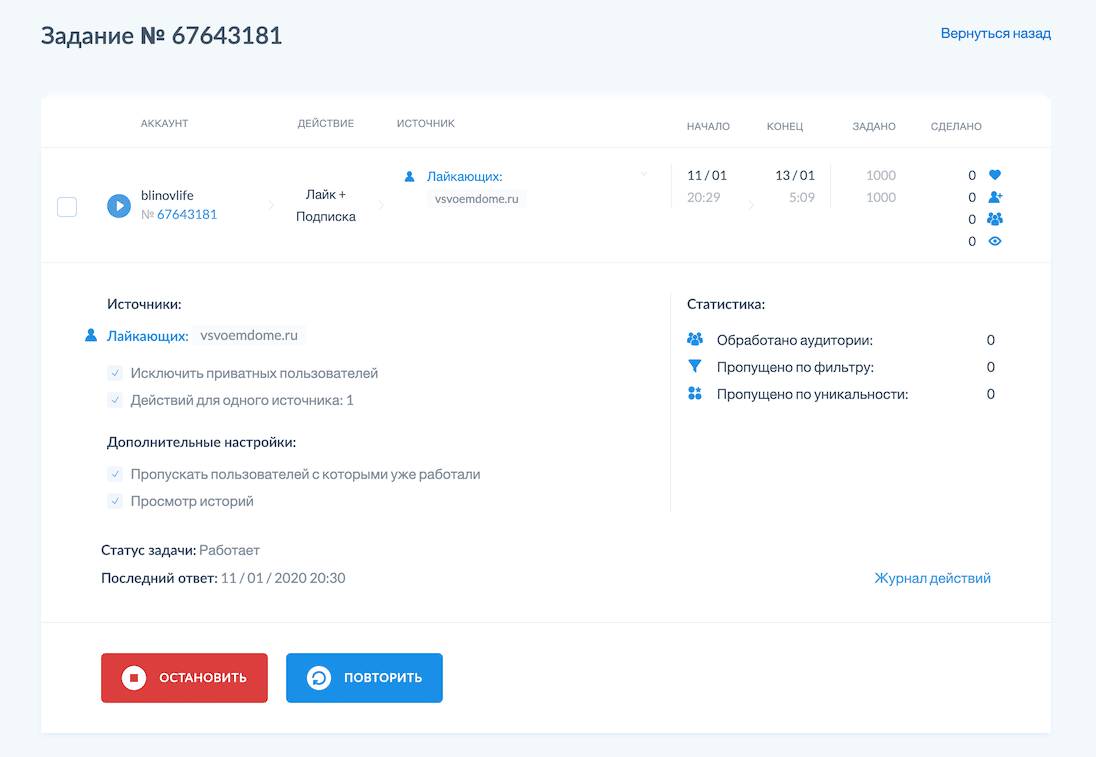This screenshot has width=1096, height=757.
Task: Click the audience processed people icon
Action: click(695, 340)
